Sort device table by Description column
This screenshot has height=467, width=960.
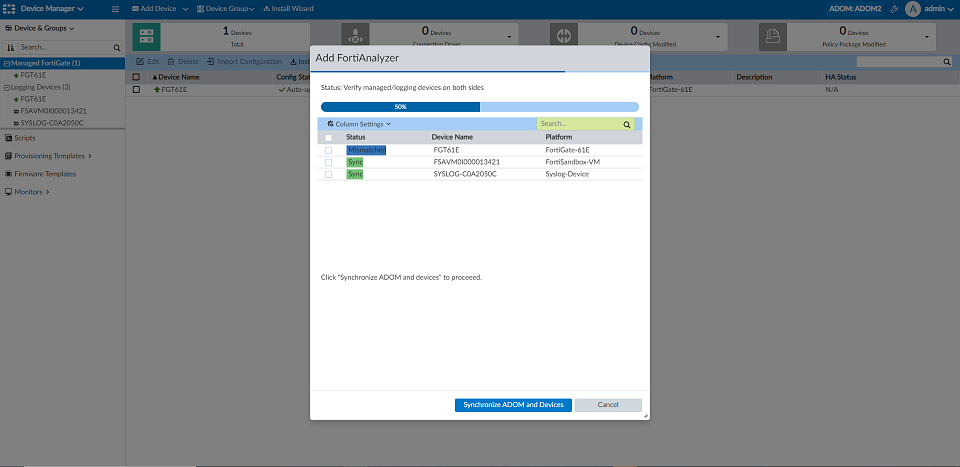[x=754, y=77]
